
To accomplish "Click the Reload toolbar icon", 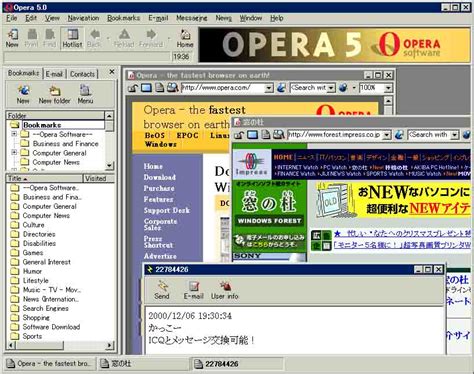I will coord(124,38).
